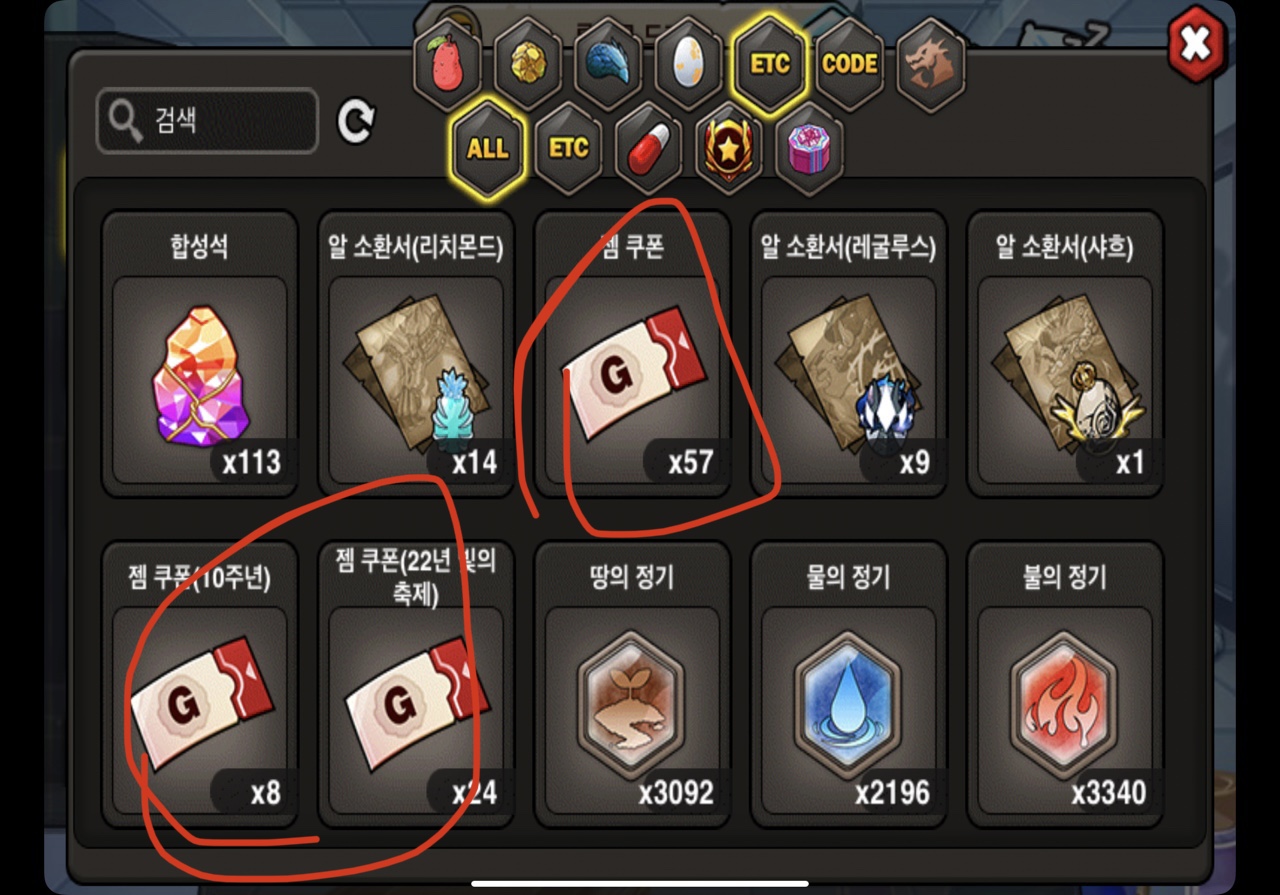This screenshot has width=1280, height=895.
Task: Focus the 검색 search field
Action: (x=207, y=121)
